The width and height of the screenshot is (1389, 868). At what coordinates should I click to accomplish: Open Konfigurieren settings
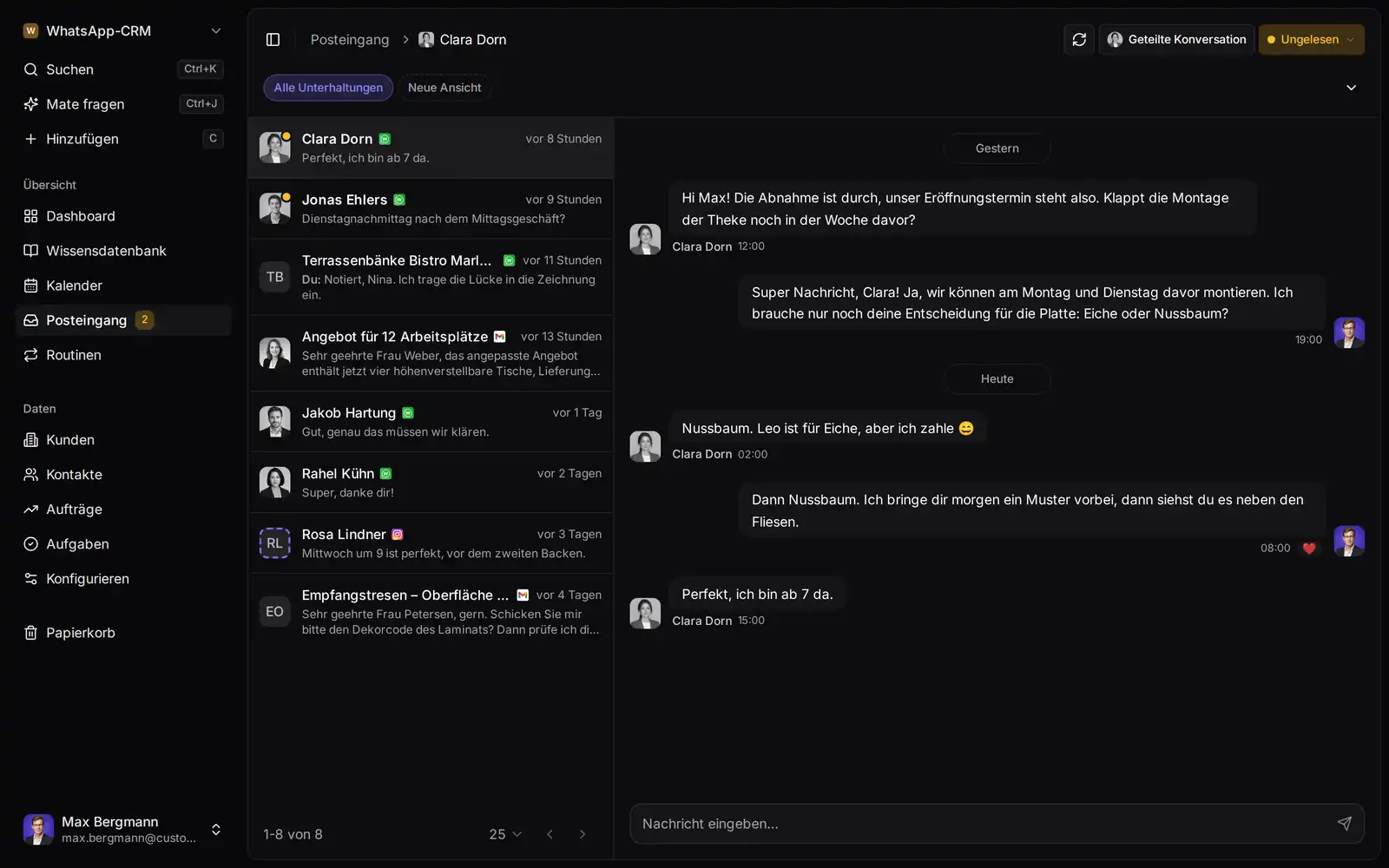123,579
